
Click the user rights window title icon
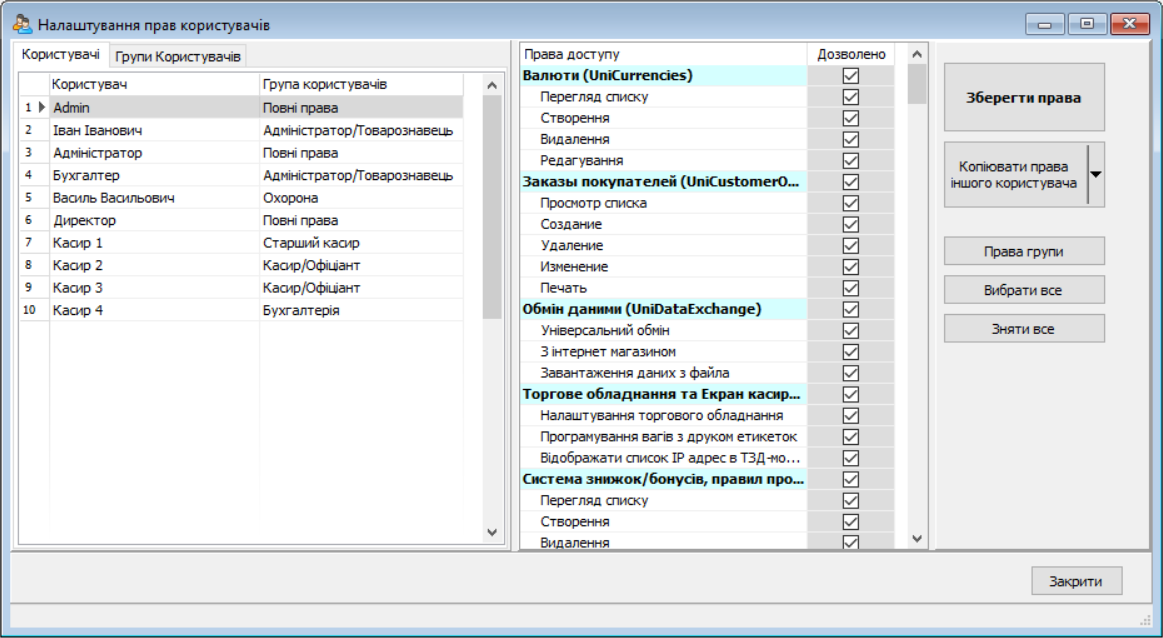(x=22, y=24)
